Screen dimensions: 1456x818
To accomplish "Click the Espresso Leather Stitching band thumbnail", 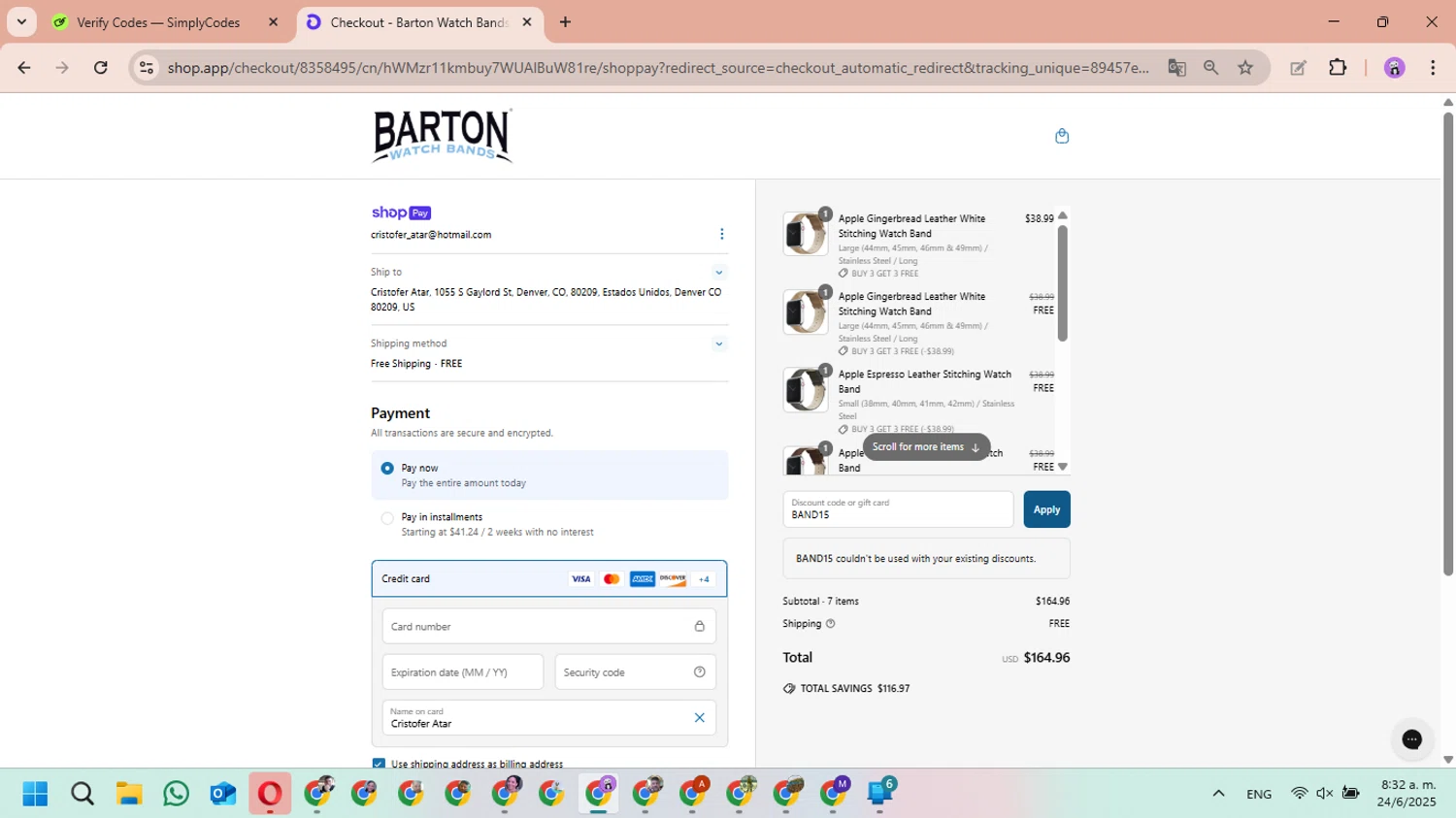I will [x=806, y=389].
